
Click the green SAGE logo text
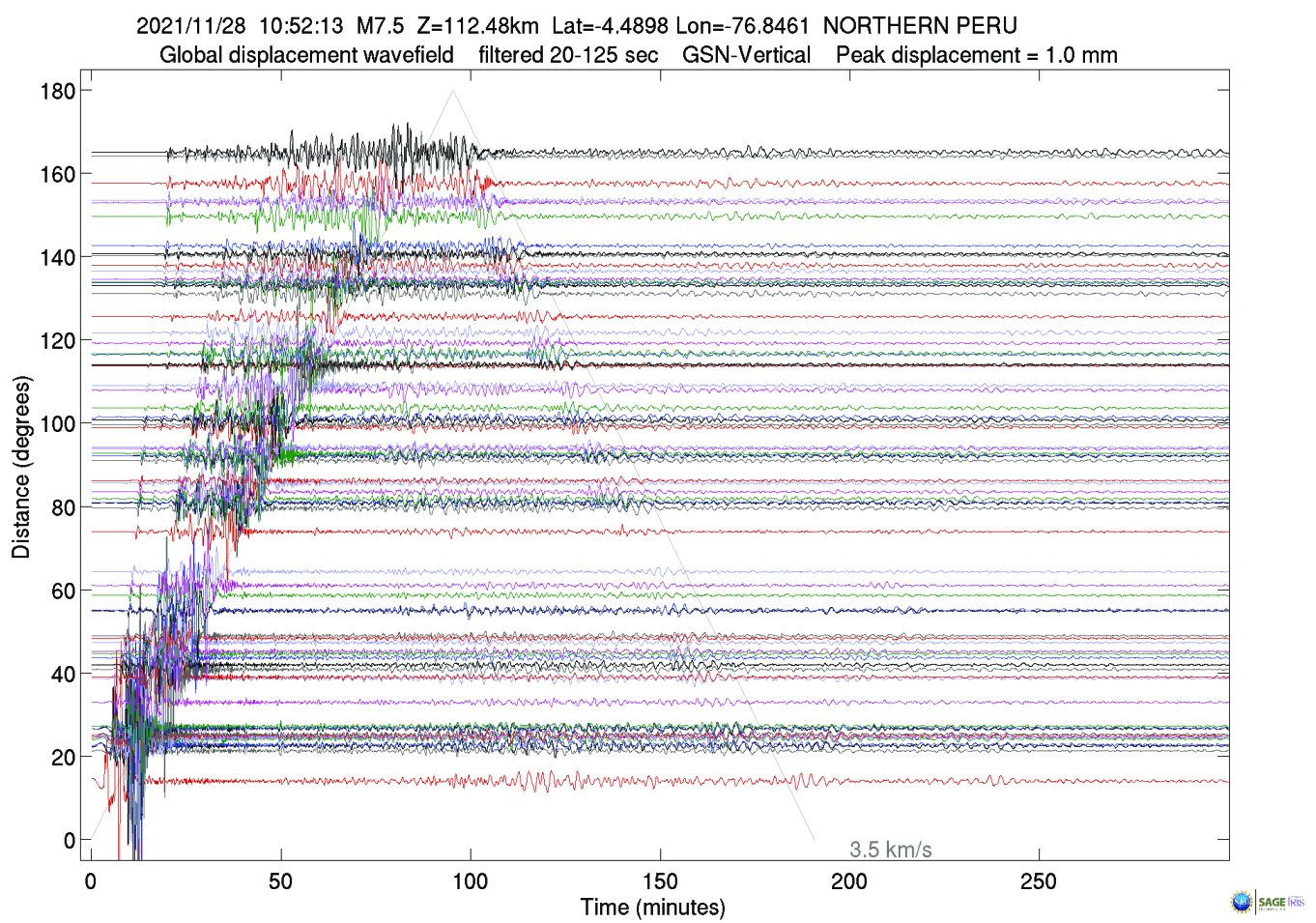(x=1272, y=902)
